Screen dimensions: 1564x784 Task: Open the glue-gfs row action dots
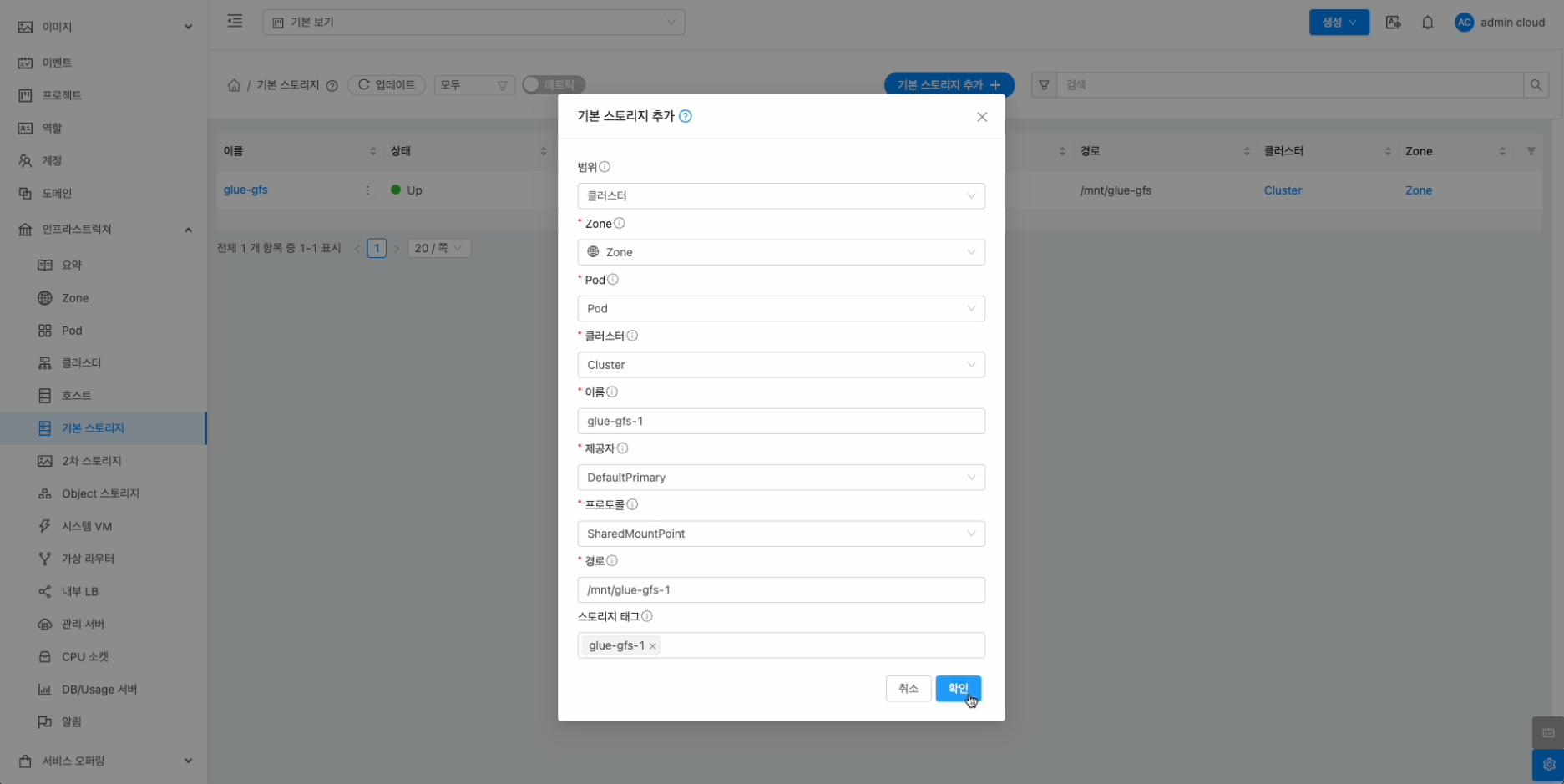(x=367, y=190)
